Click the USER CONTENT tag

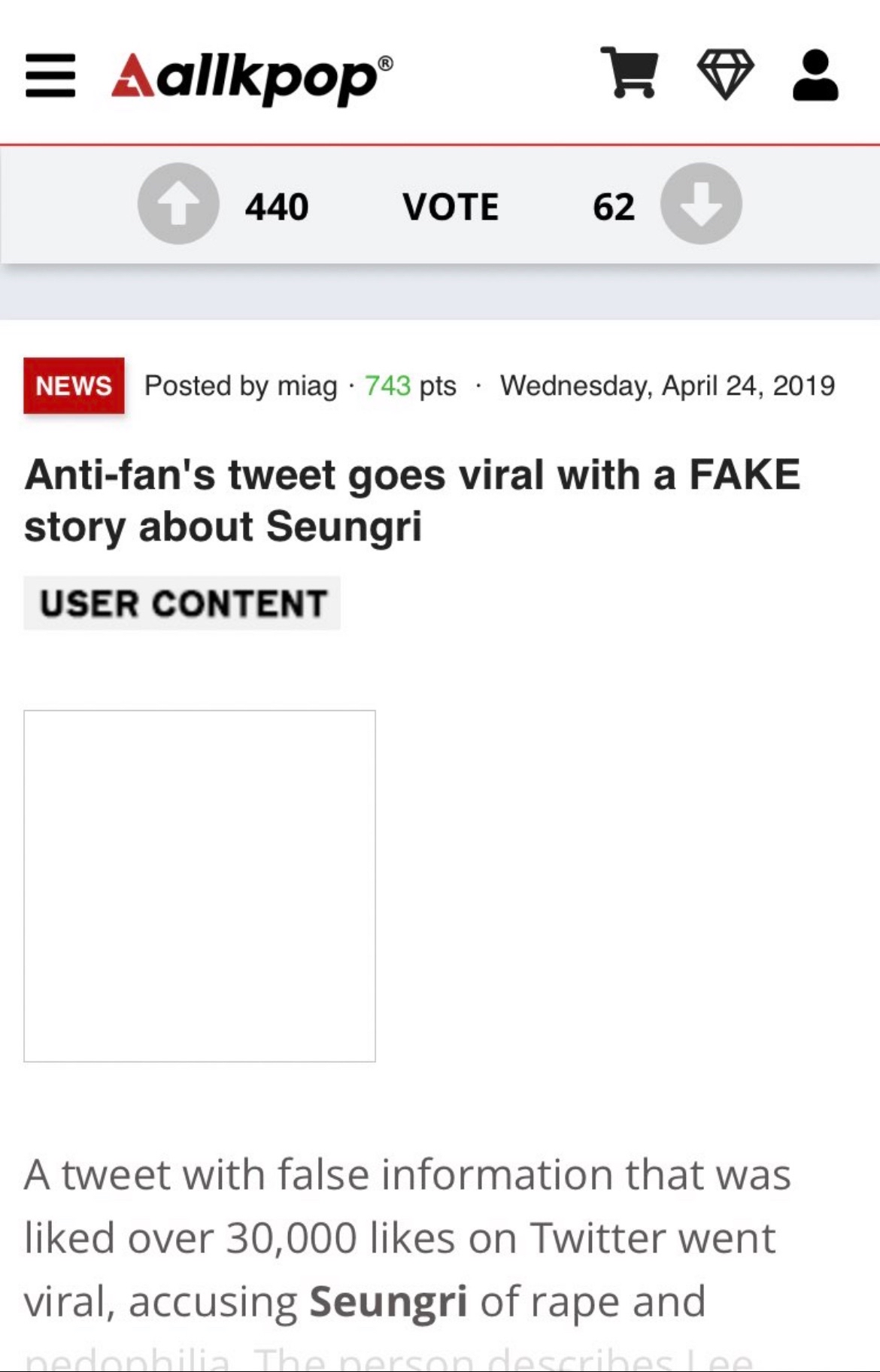click(x=182, y=602)
